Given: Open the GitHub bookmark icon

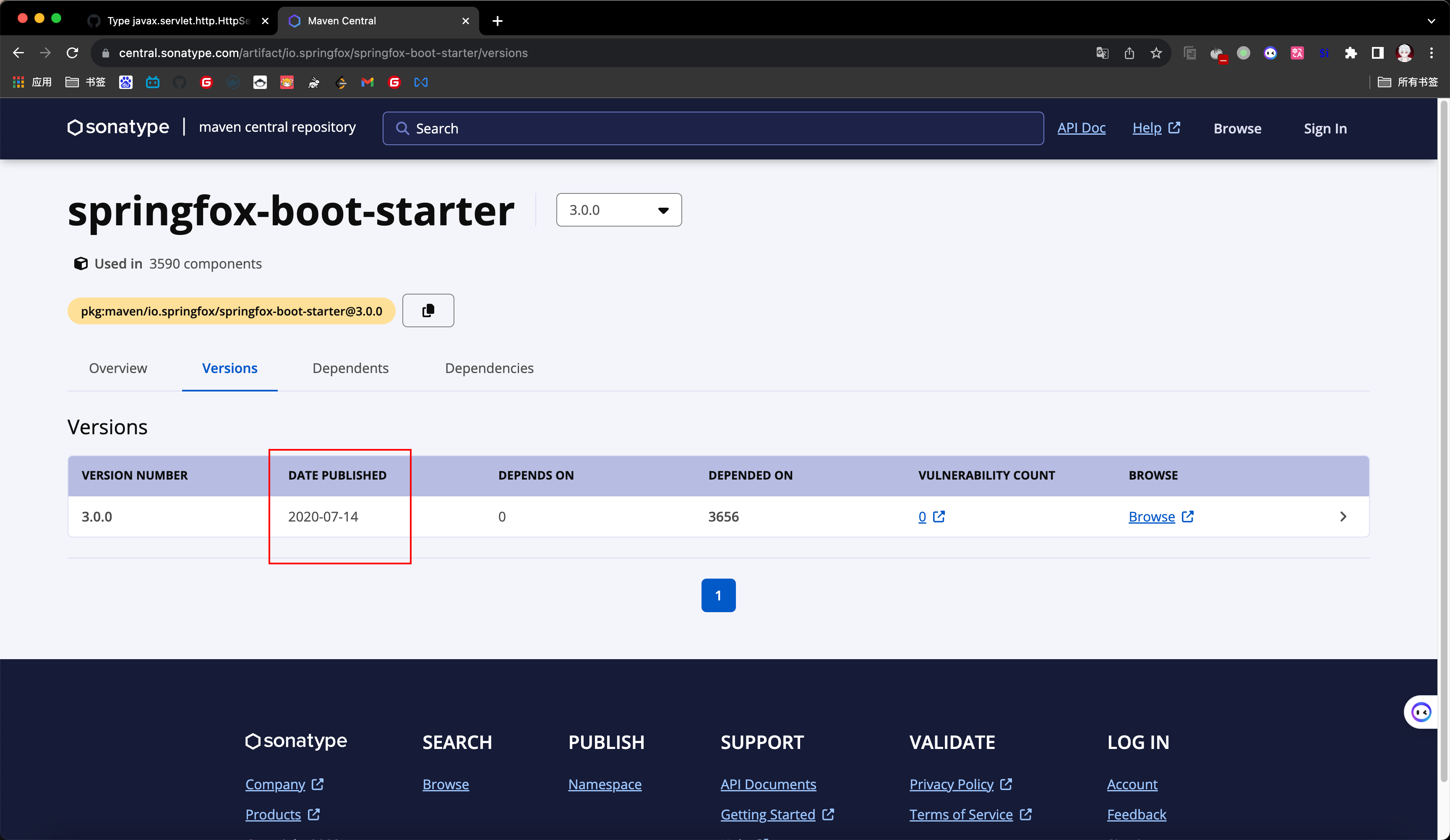Looking at the screenshot, I should pos(180,82).
